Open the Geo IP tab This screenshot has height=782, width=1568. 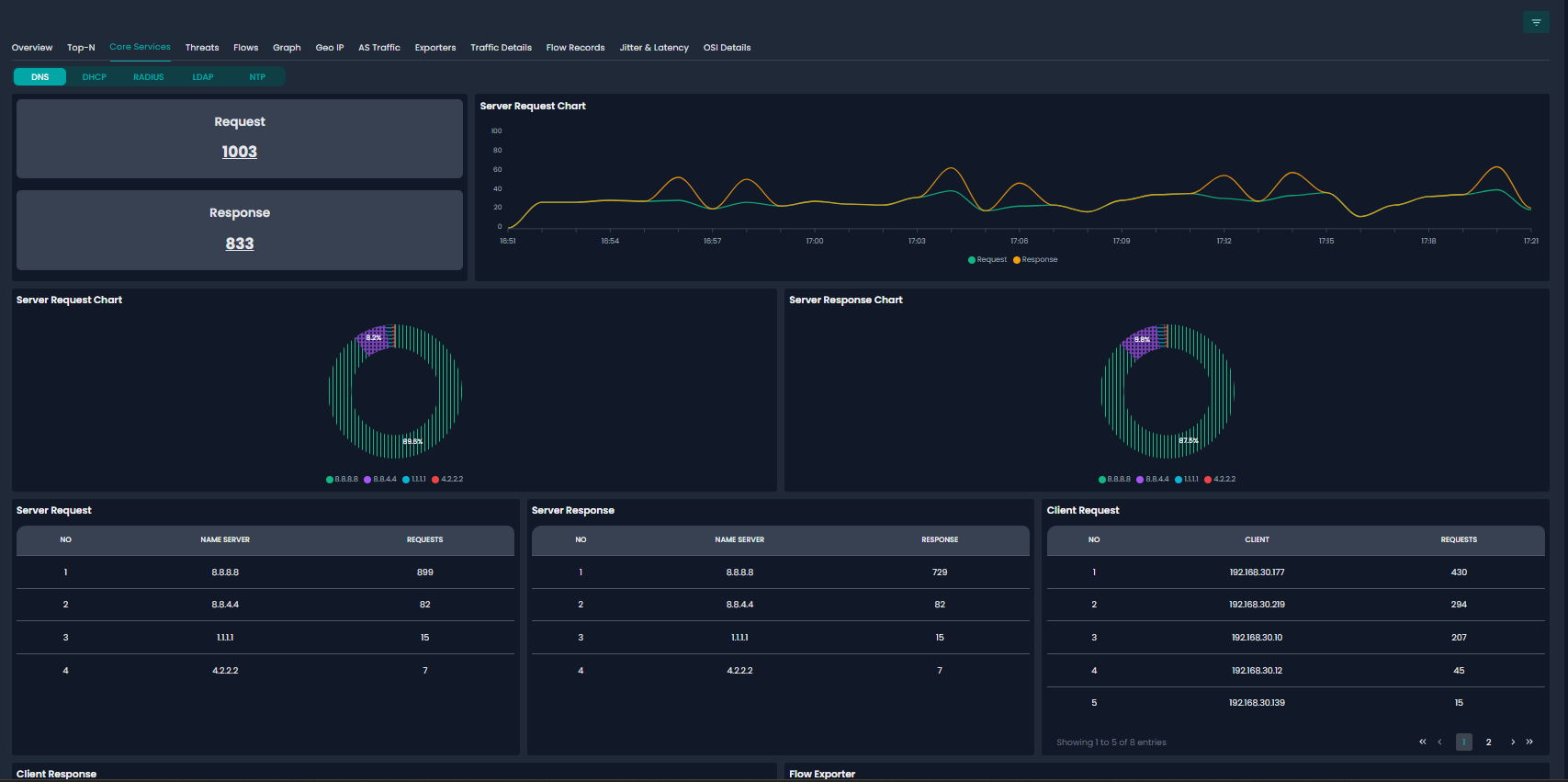[x=330, y=48]
